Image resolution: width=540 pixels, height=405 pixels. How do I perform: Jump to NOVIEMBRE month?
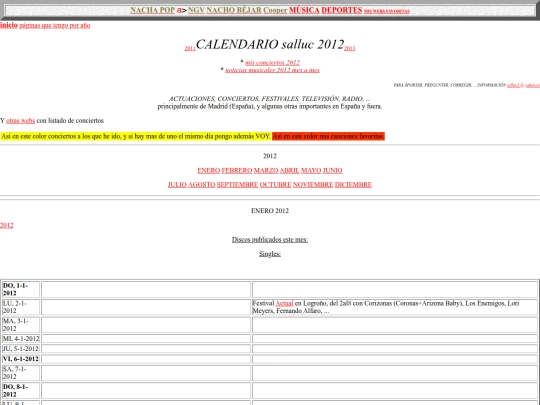313,185
